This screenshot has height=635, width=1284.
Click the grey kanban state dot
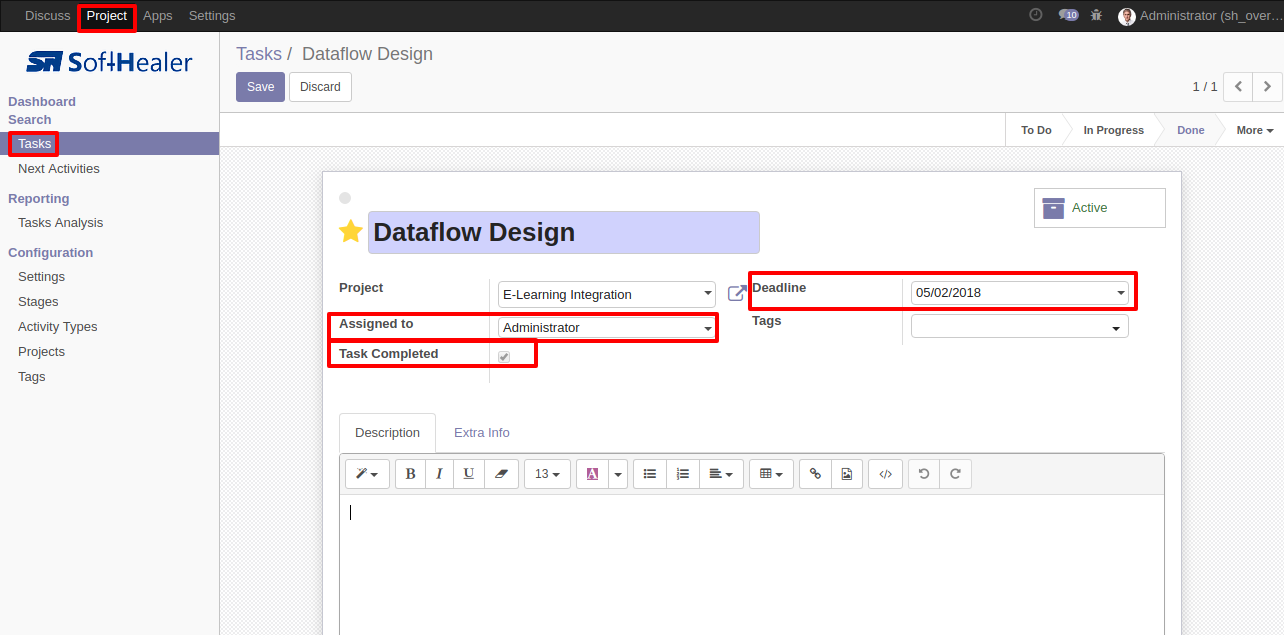tap(345, 198)
